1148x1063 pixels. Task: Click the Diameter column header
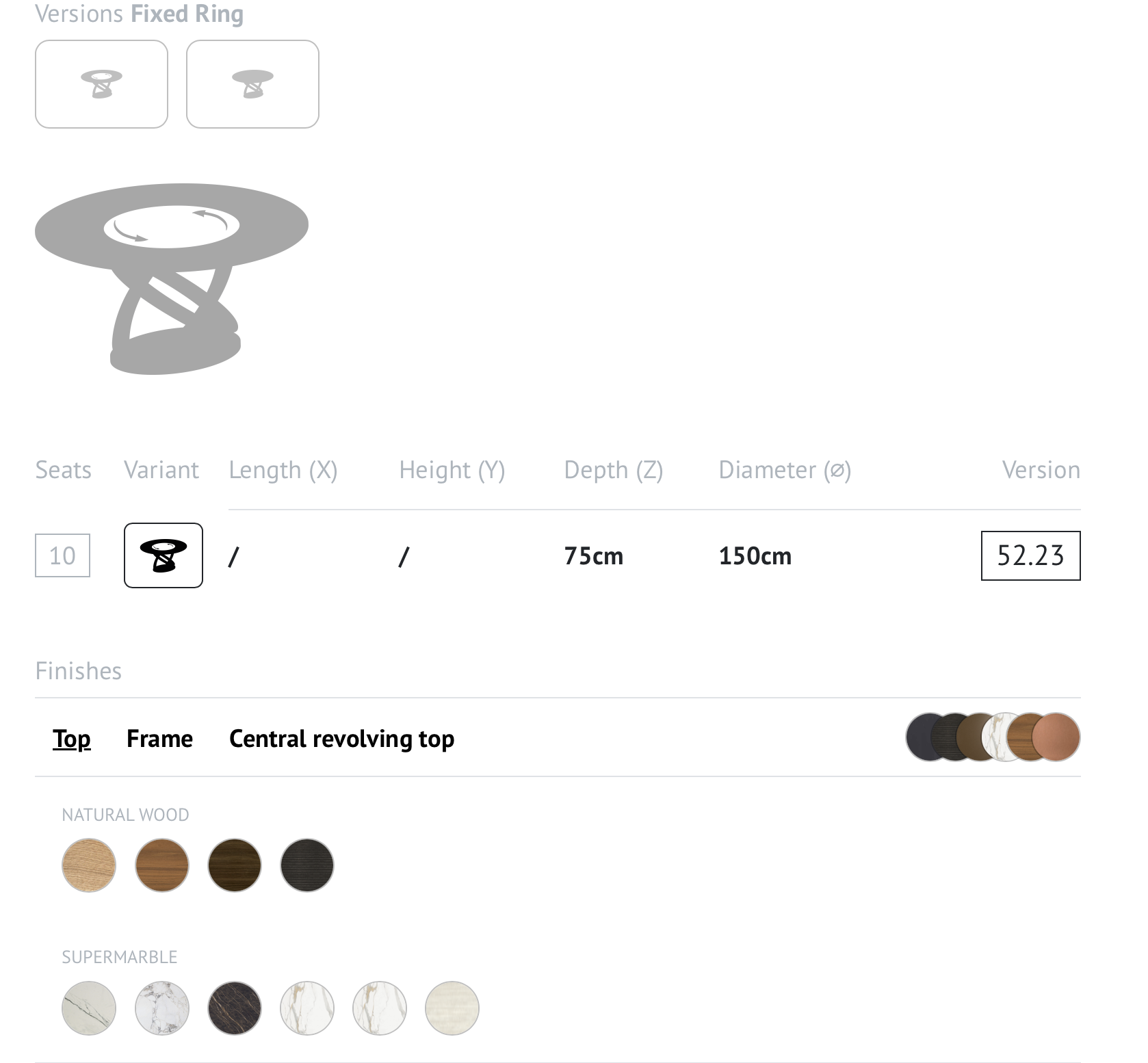tap(785, 470)
